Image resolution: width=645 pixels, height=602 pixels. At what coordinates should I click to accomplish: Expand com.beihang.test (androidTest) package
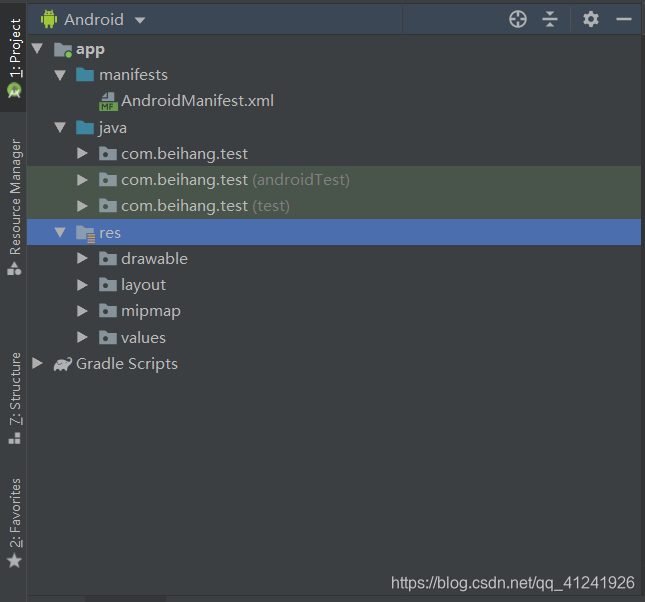82,180
